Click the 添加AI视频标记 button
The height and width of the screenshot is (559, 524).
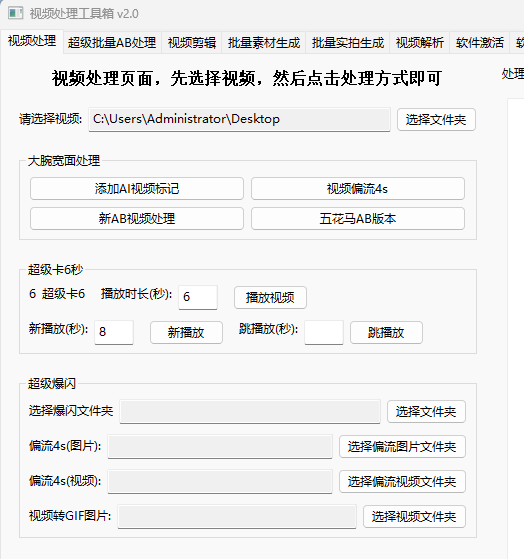tap(137, 189)
